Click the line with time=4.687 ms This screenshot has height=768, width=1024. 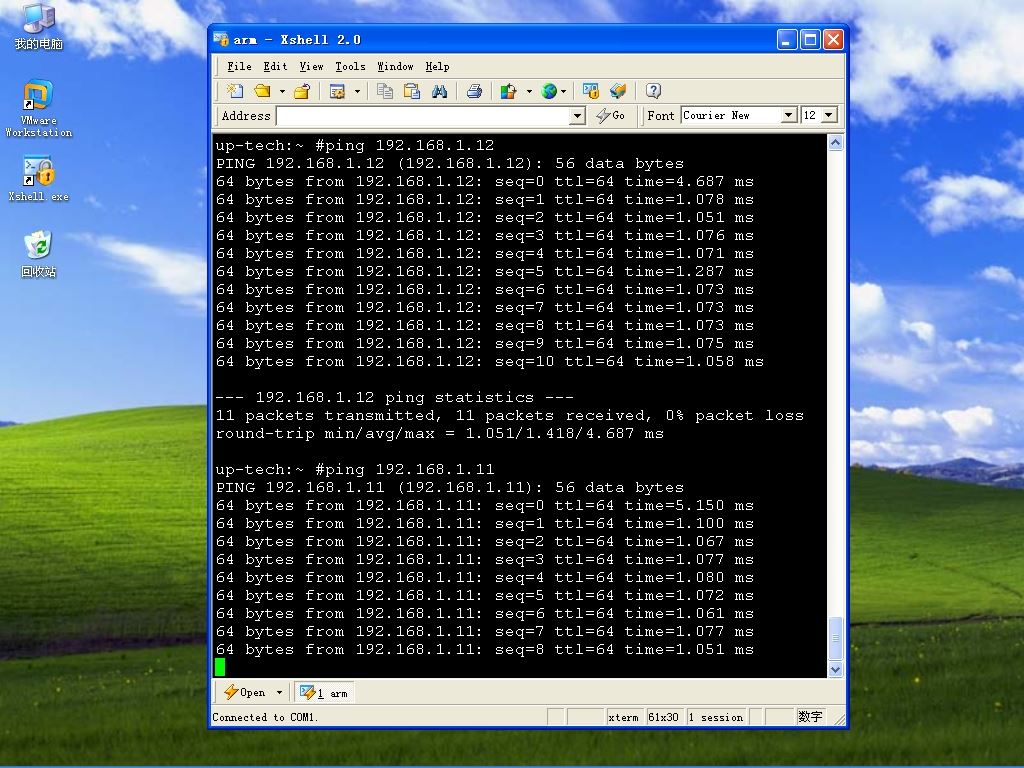click(485, 181)
